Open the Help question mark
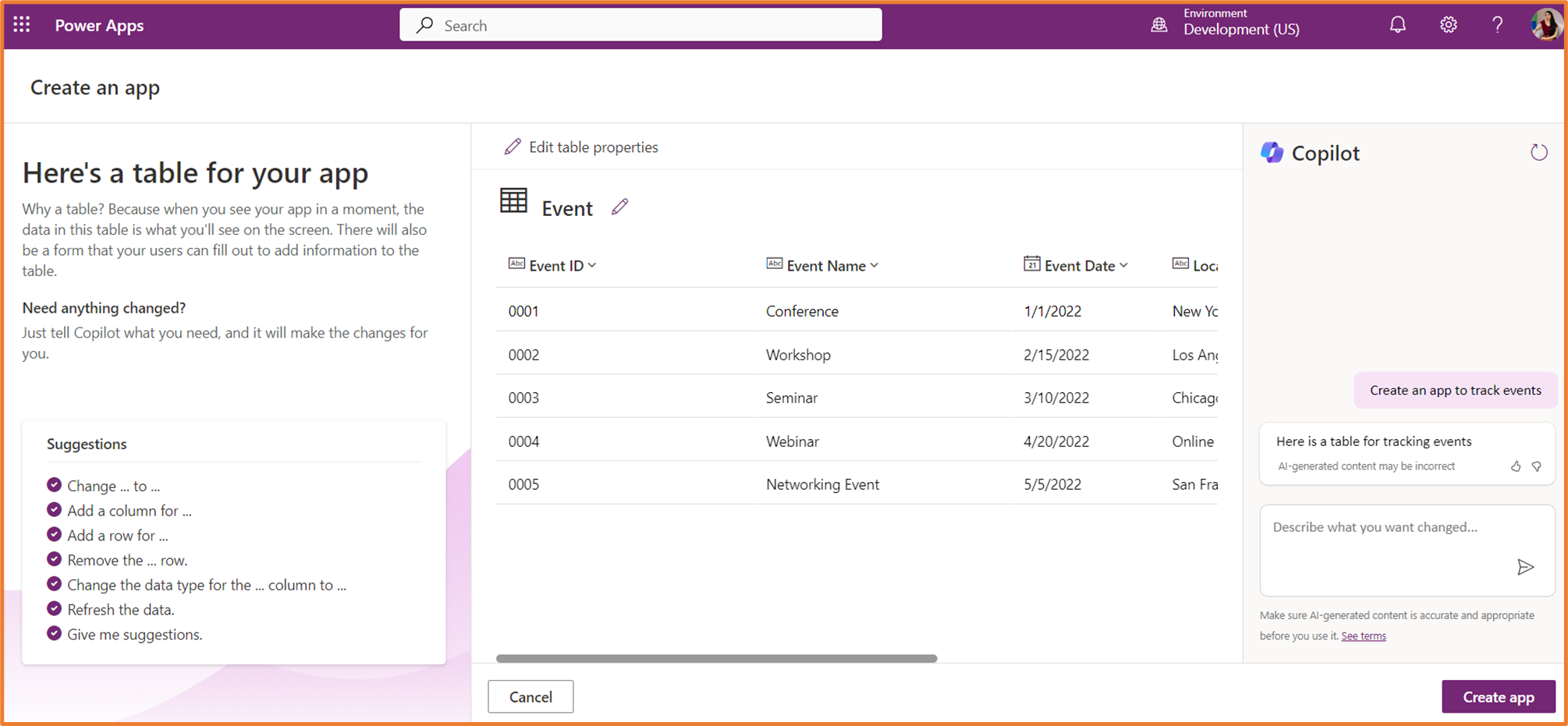The width and height of the screenshot is (1568, 726). click(x=1497, y=24)
